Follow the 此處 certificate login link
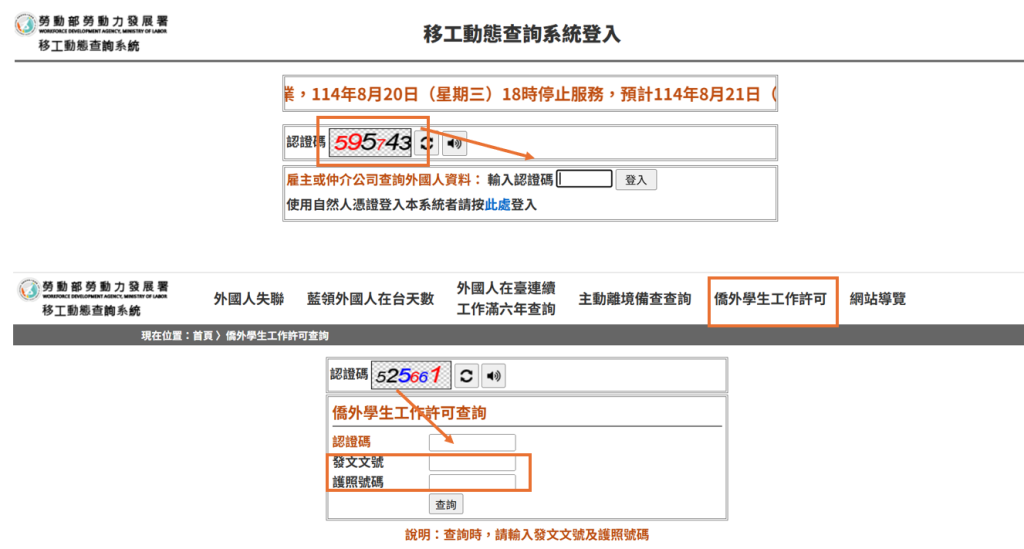1024x549 pixels. pos(497,205)
